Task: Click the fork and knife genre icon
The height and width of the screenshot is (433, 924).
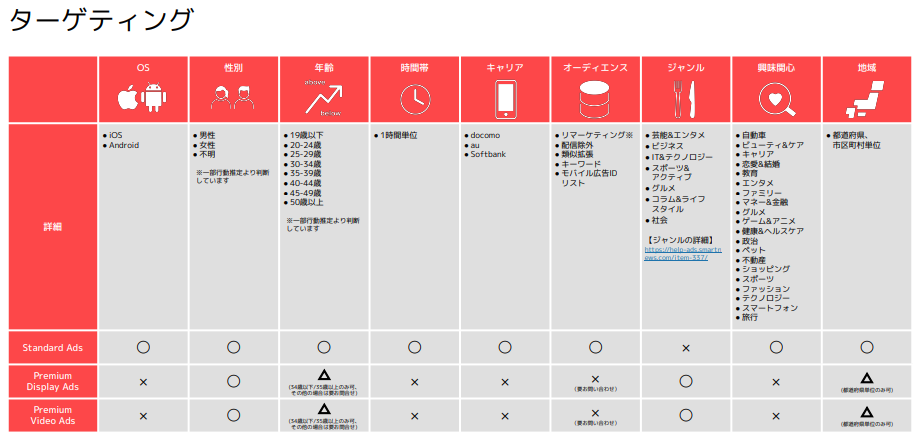Action: click(x=686, y=99)
